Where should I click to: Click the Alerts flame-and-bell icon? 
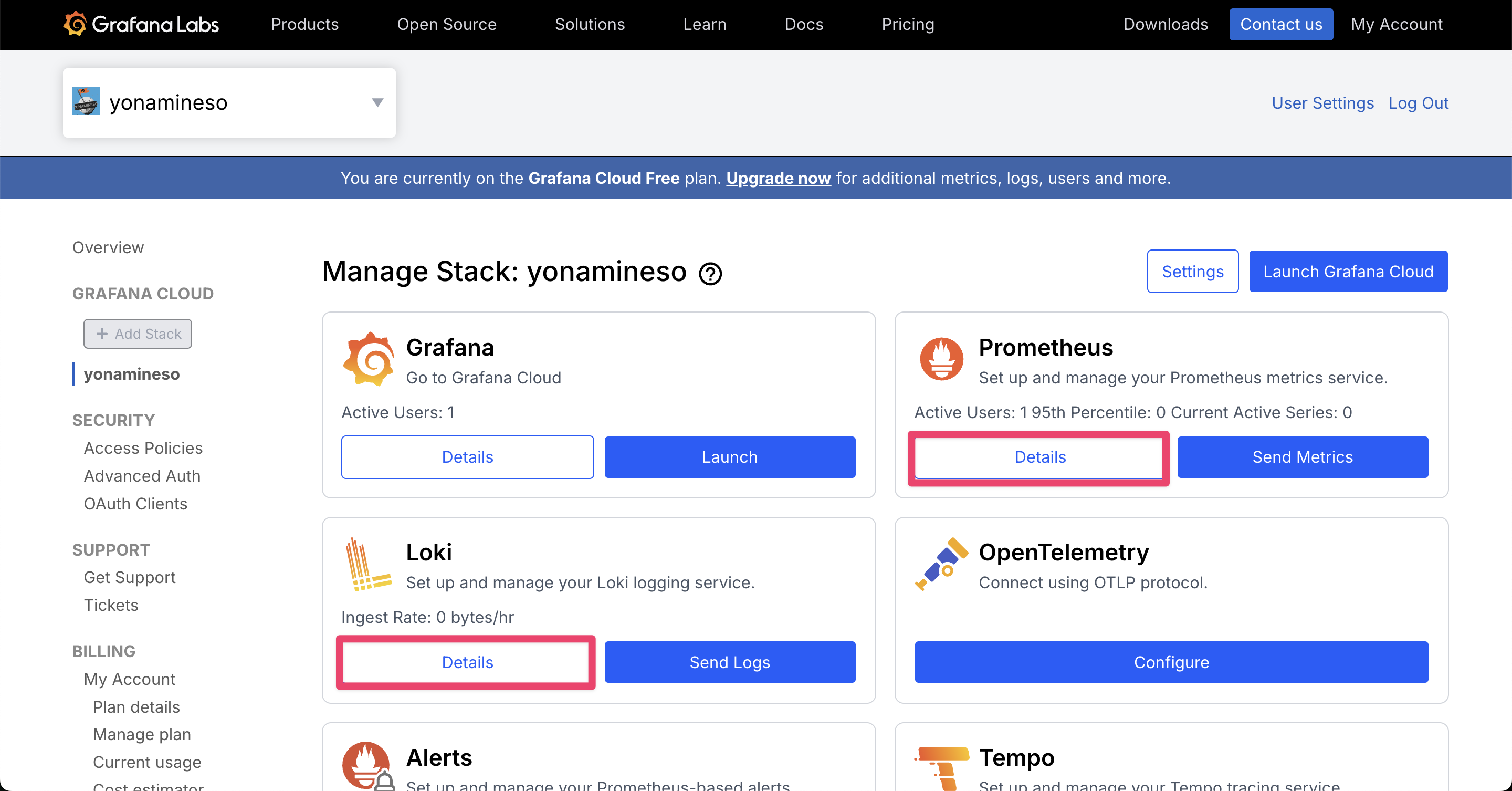pyautogui.click(x=367, y=766)
